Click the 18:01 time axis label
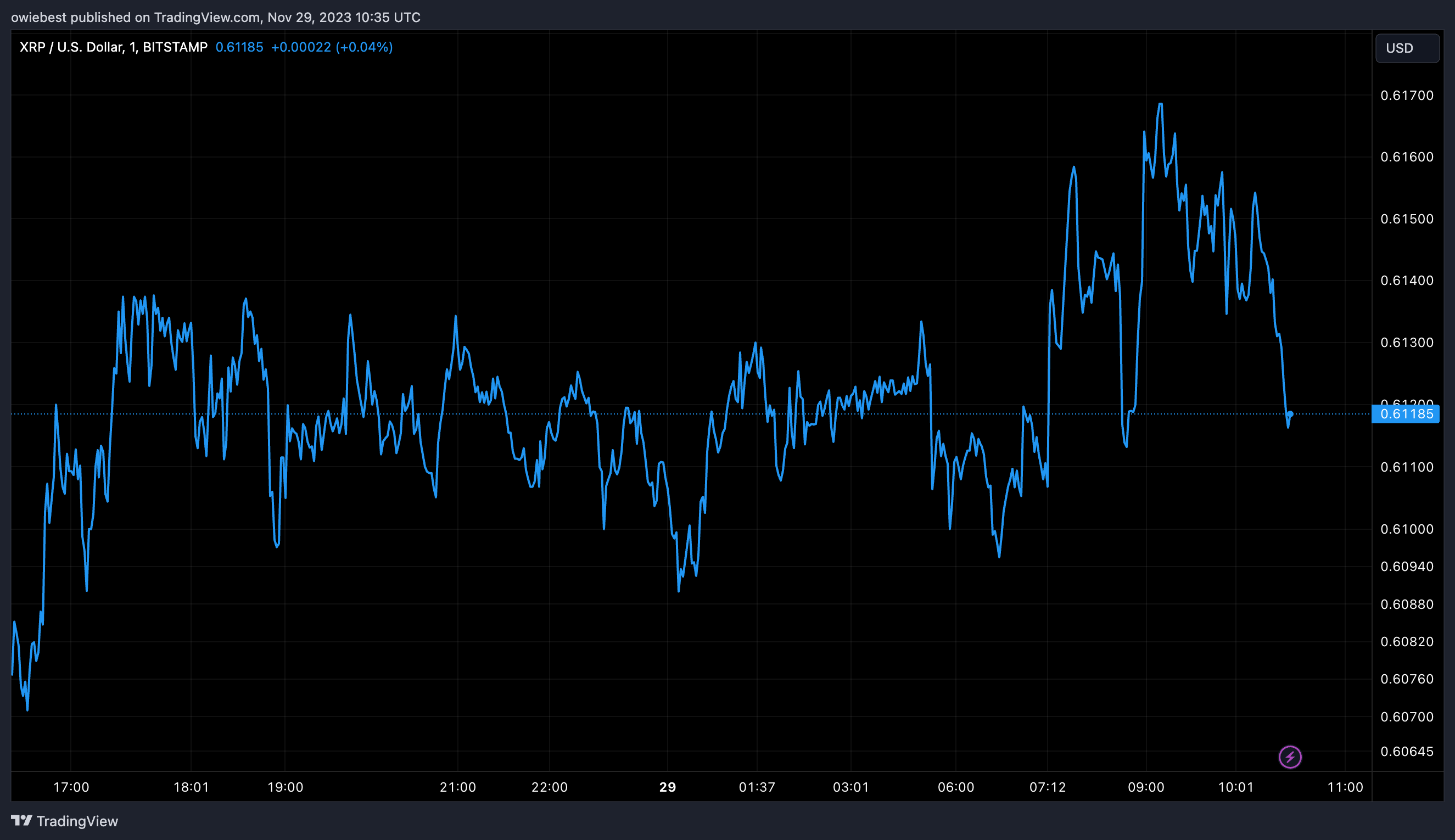This screenshot has width=1455, height=840. [191, 787]
